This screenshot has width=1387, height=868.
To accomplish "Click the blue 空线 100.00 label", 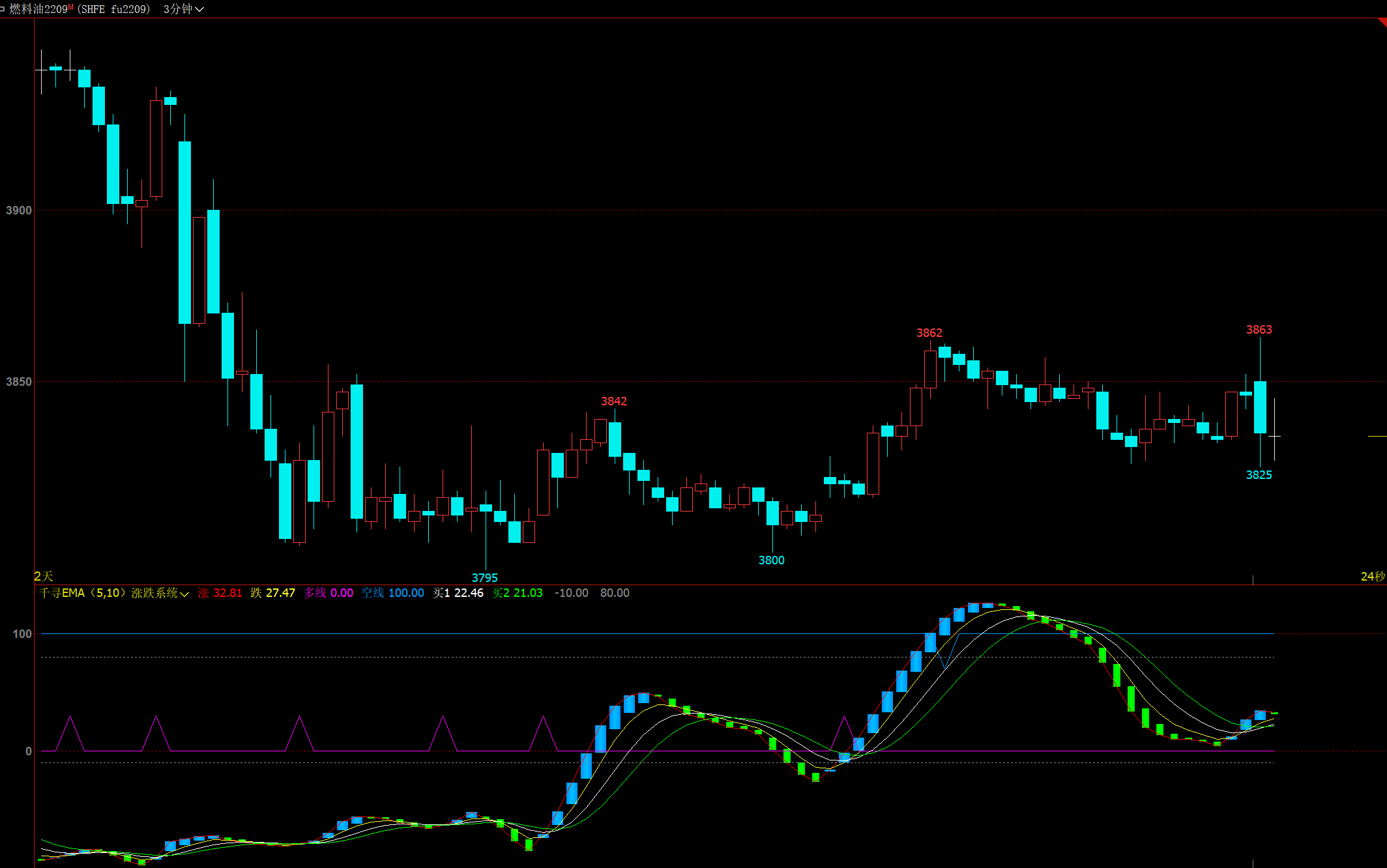I will [x=392, y=593].
